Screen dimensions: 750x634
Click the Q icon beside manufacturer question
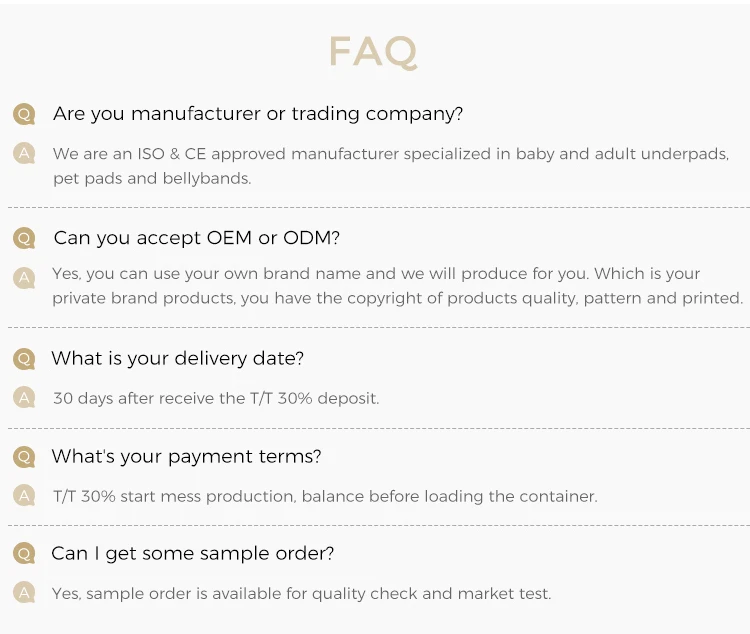pyautogui.click(x=24, y=114)
